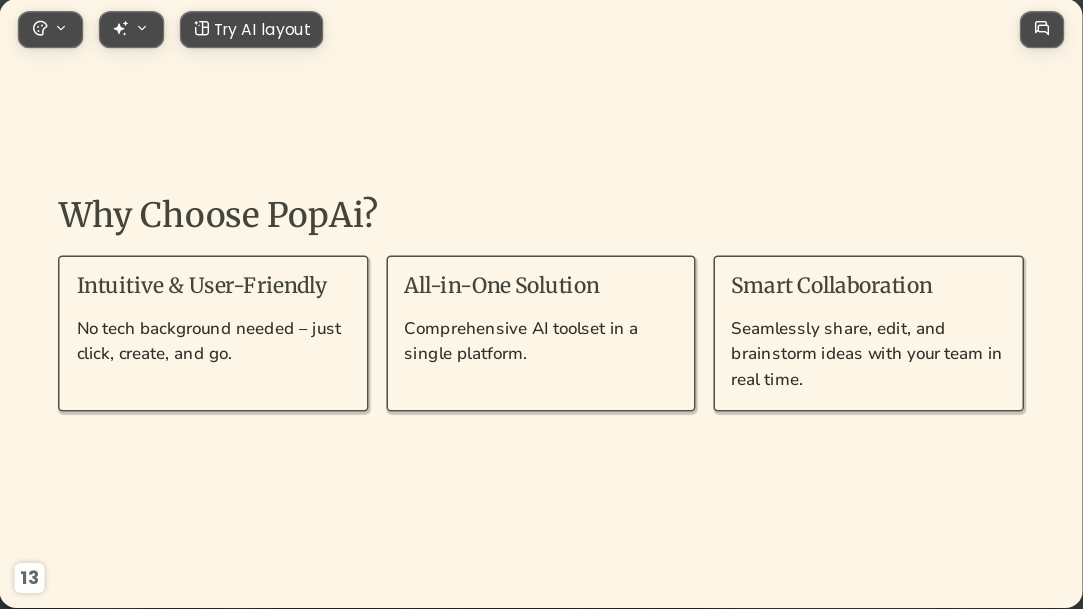The width and height of the screenshot is (1083, 609).
Task: Open the AI sparkle edit menu
Action: pos(131,30)
